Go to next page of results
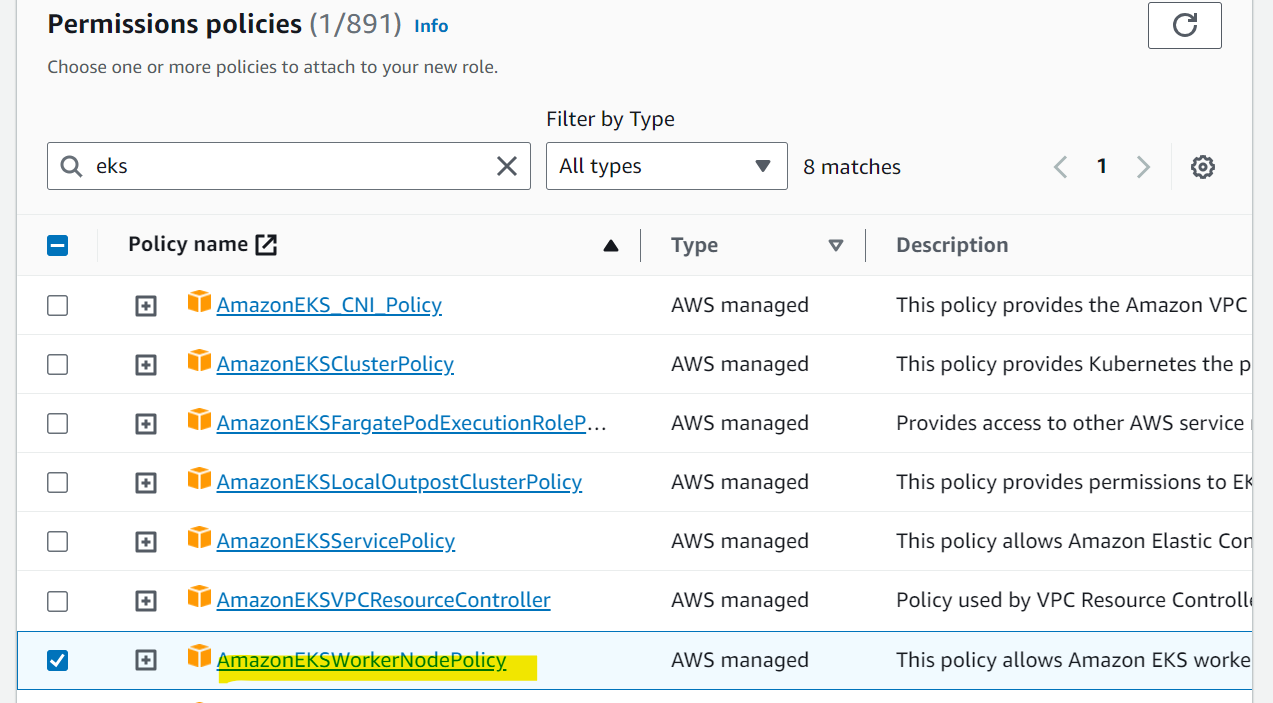 (1143, 167)
